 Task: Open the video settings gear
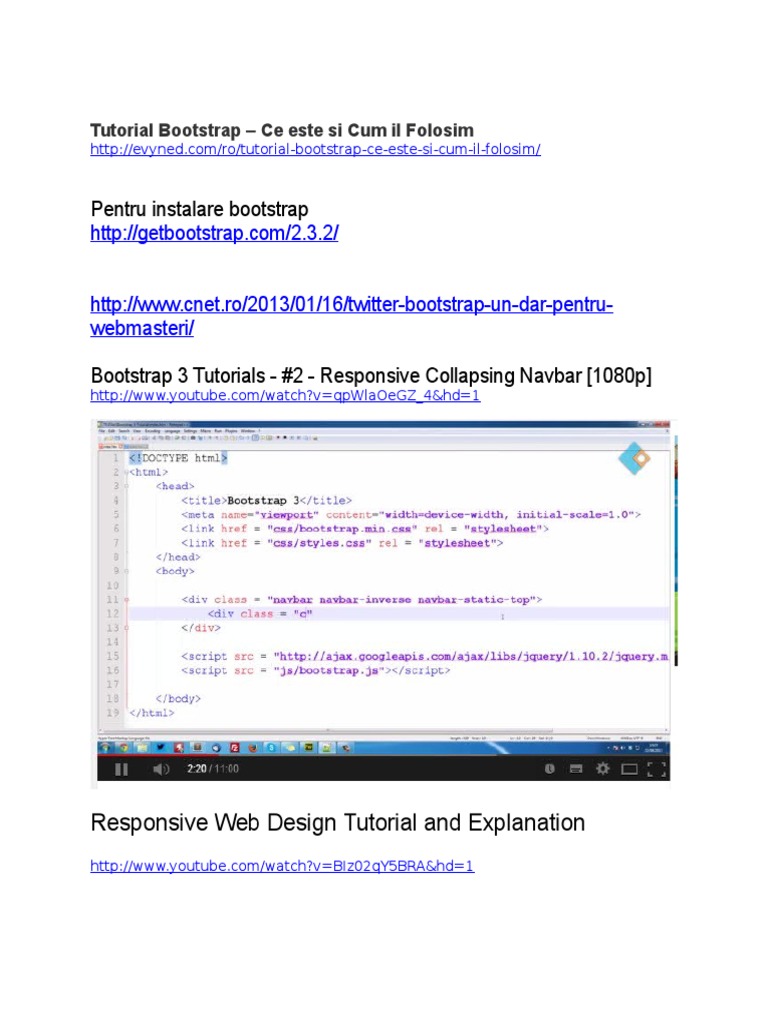(x=603, y=769)
